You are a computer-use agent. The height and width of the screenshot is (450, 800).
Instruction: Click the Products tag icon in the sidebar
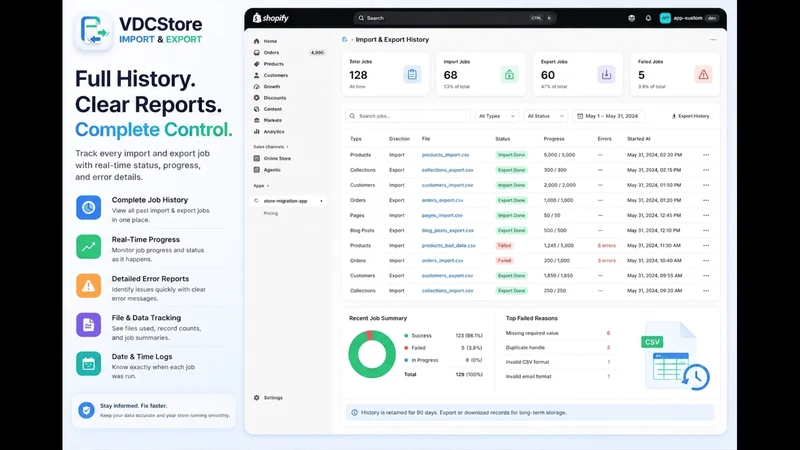tap(257, 64)
